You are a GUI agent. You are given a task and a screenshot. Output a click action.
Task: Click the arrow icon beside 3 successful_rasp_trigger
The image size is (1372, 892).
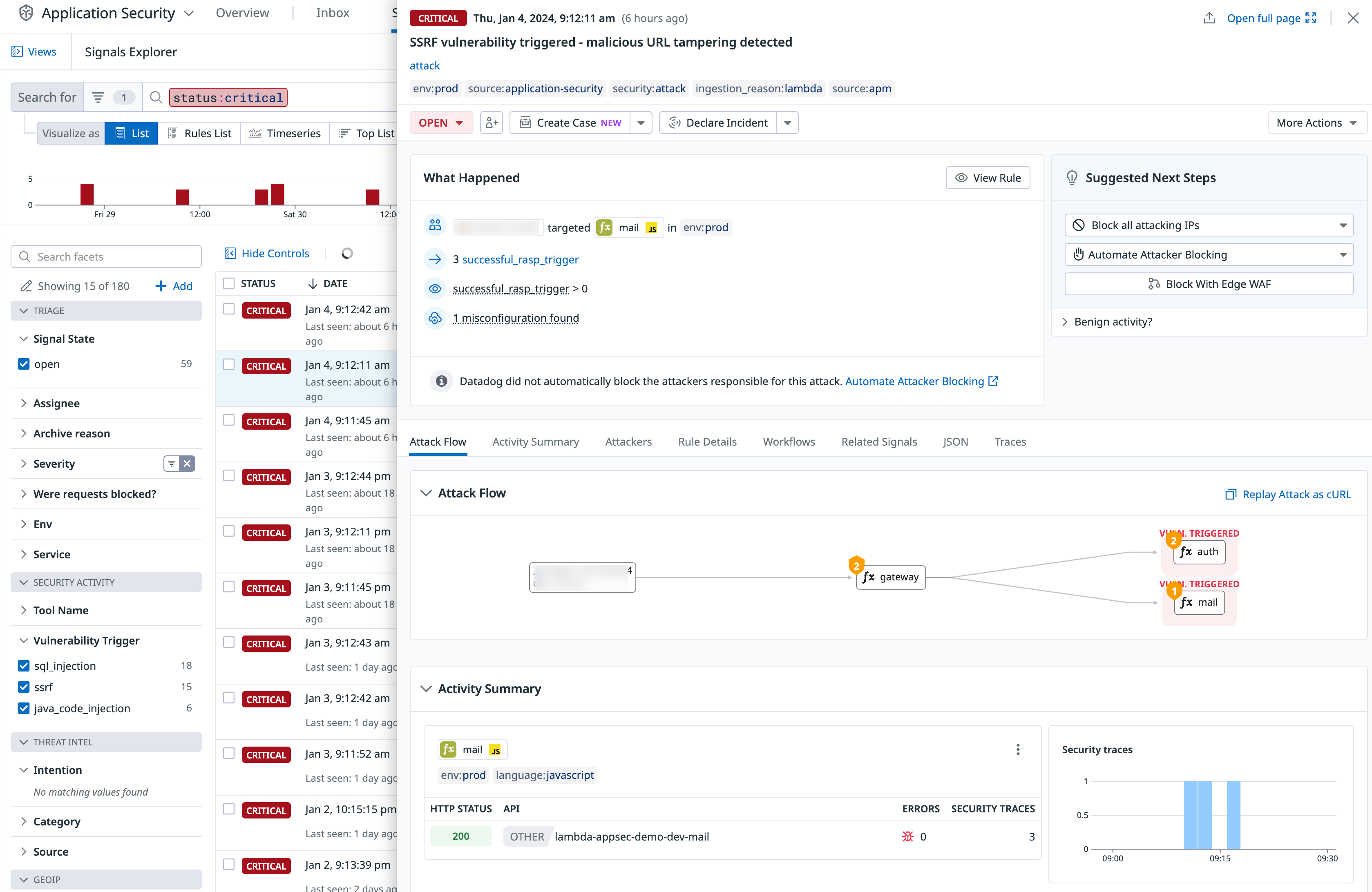pyautogui.click(x=435, y=259)
